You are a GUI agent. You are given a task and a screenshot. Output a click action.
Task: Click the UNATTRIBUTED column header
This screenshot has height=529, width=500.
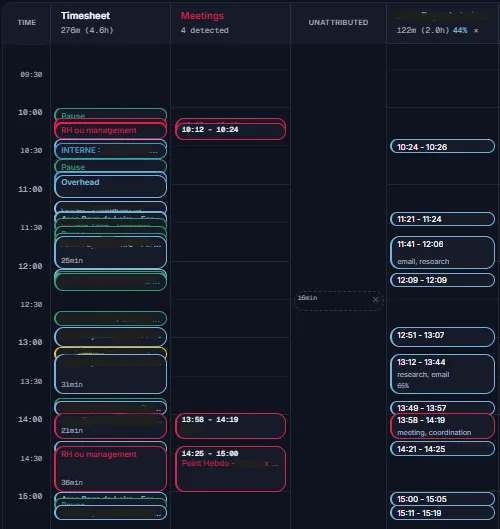pos(338,23)
